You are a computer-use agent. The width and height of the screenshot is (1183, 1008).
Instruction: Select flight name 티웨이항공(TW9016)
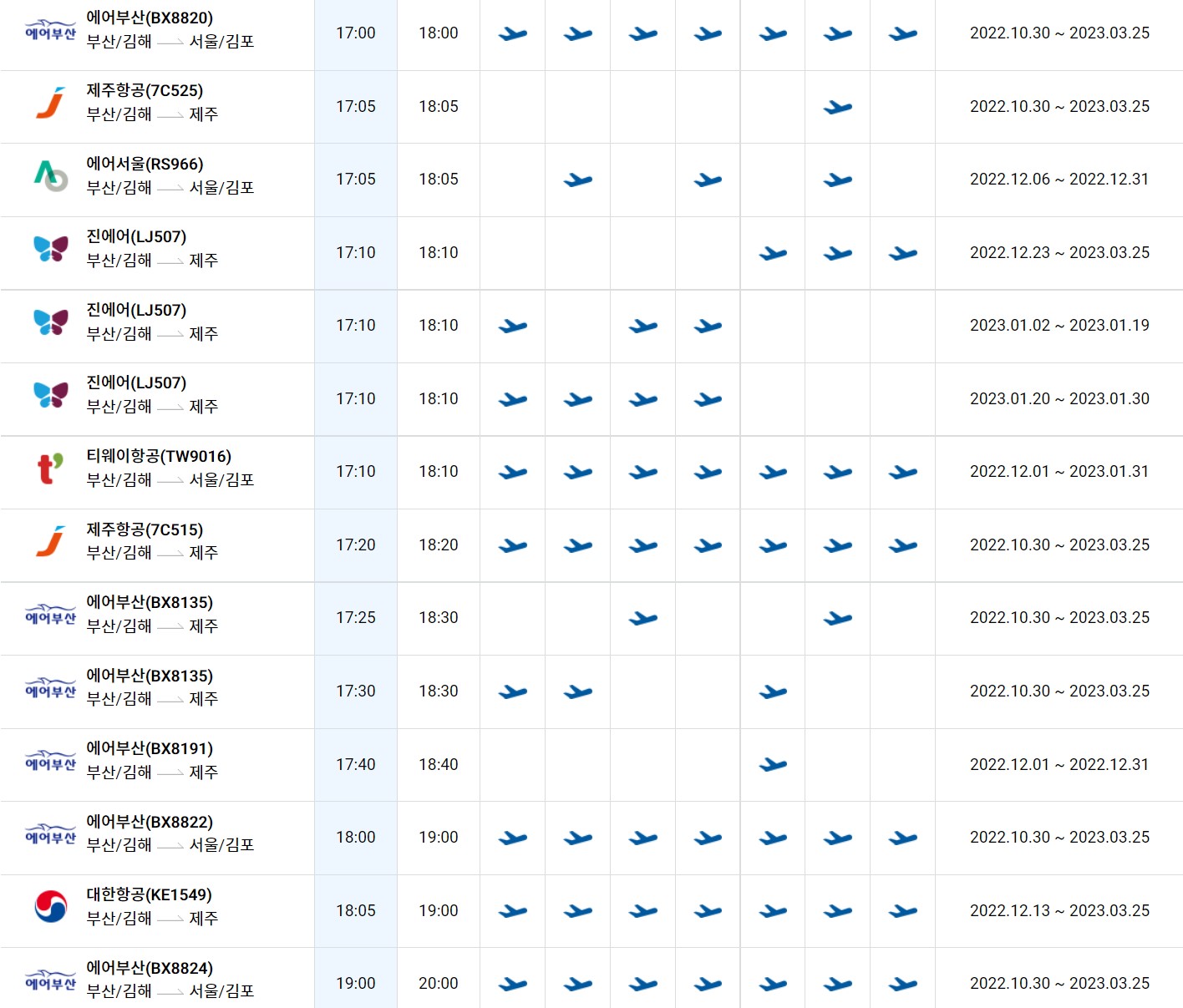click(159, 456)
